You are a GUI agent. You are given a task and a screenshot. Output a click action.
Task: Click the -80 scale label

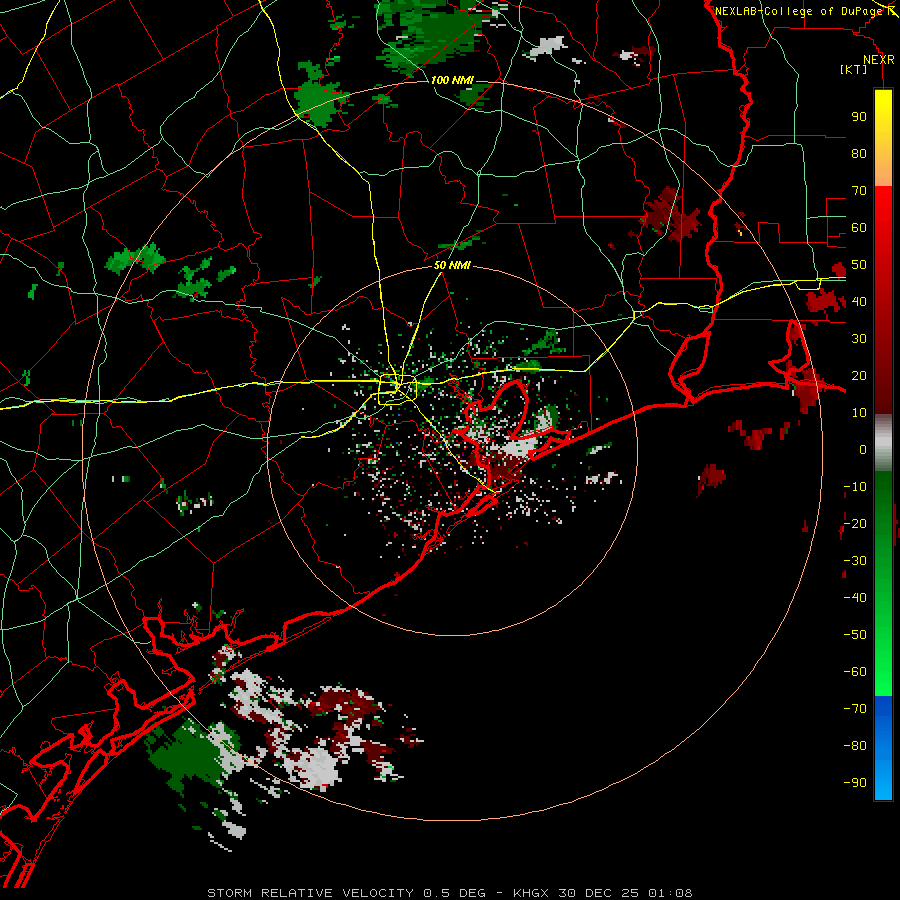pyautogui.click(x=855, y=746)
